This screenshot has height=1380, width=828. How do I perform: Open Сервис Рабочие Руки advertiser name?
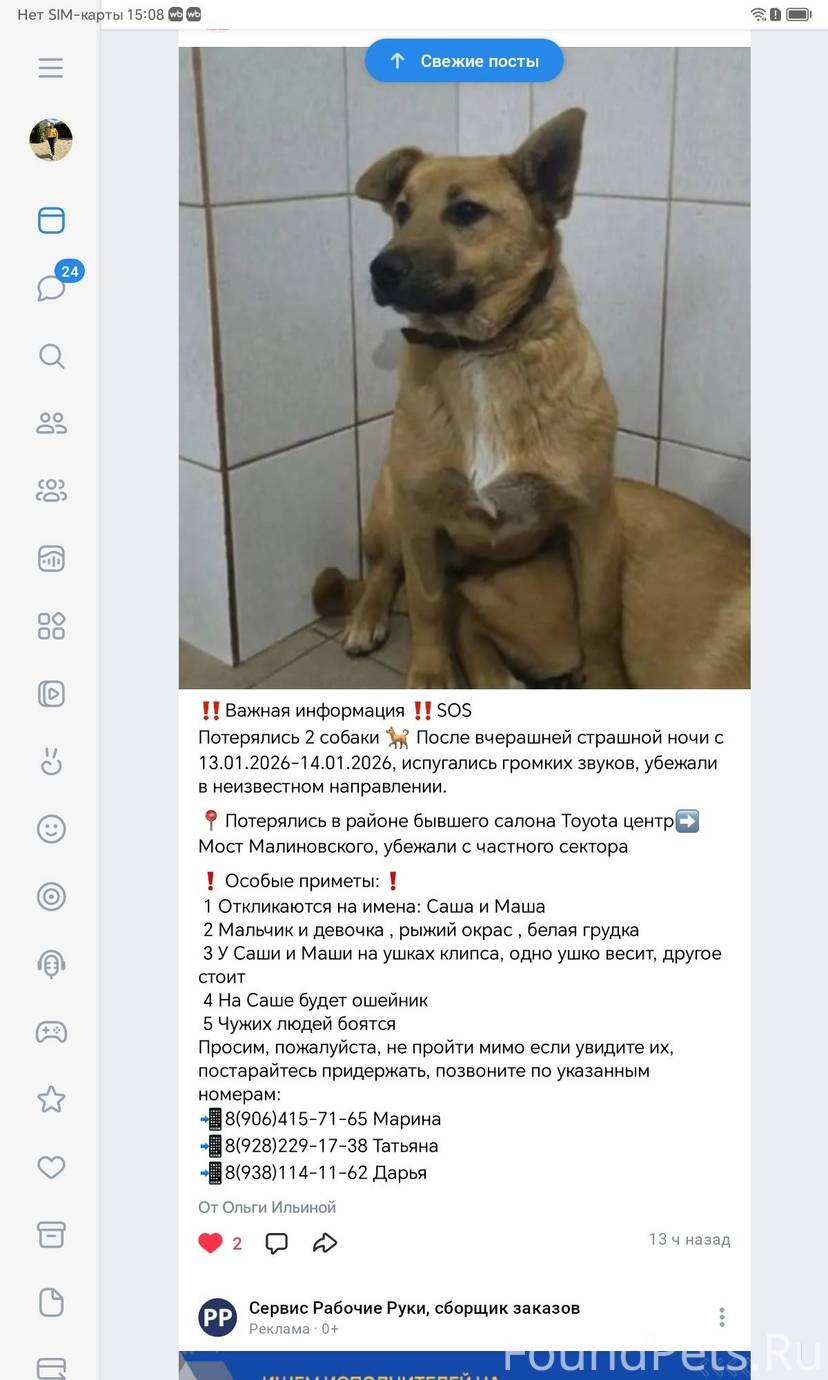coord(414,1307)
